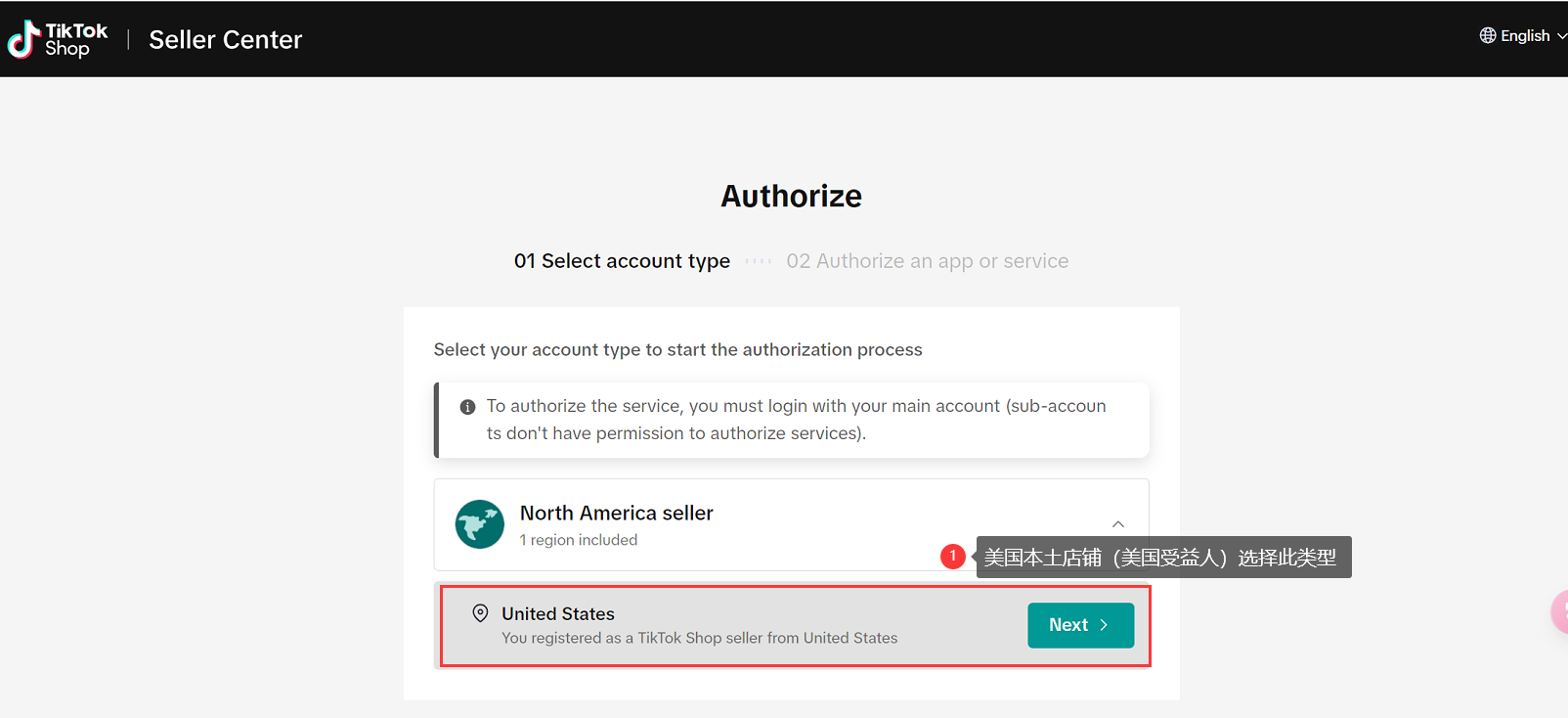Click the info icon in the notice

click(x=468, y=407)
